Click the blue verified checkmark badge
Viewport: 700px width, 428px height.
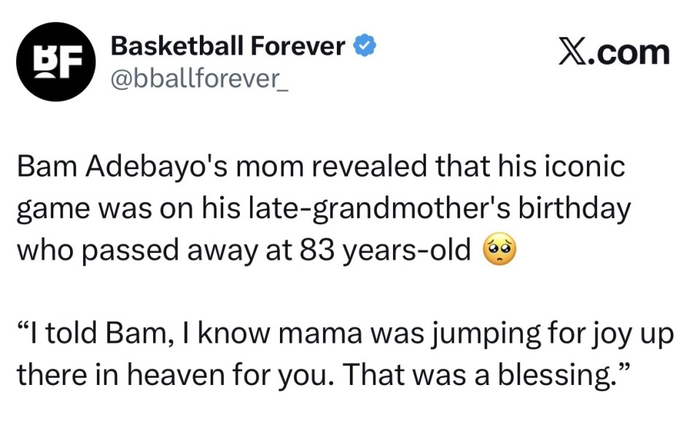(366, 45)
